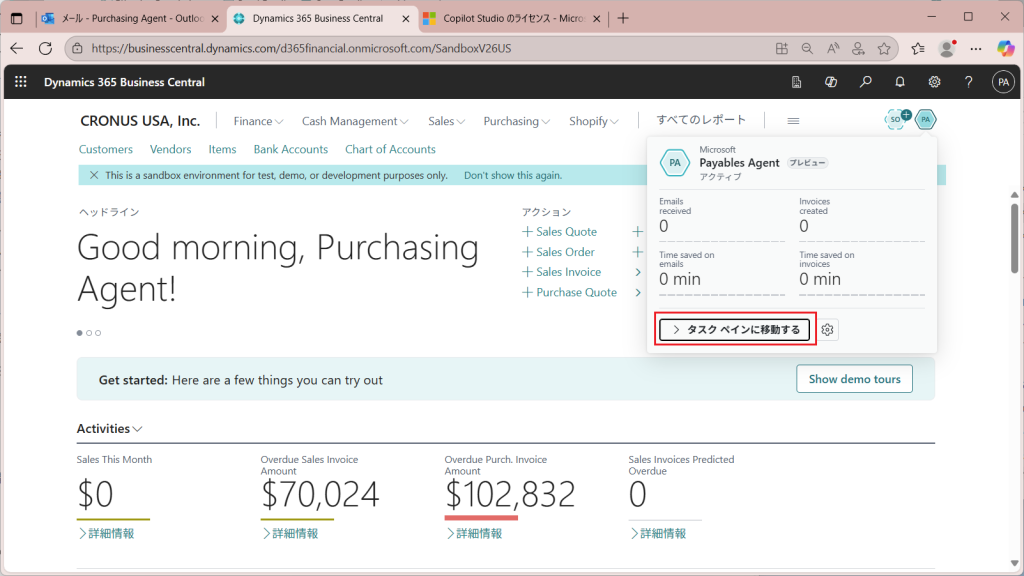This screenshot has height=576, width=1024.
Task: Create a new Purchase Quote action
Action: [x=569, y=292]
